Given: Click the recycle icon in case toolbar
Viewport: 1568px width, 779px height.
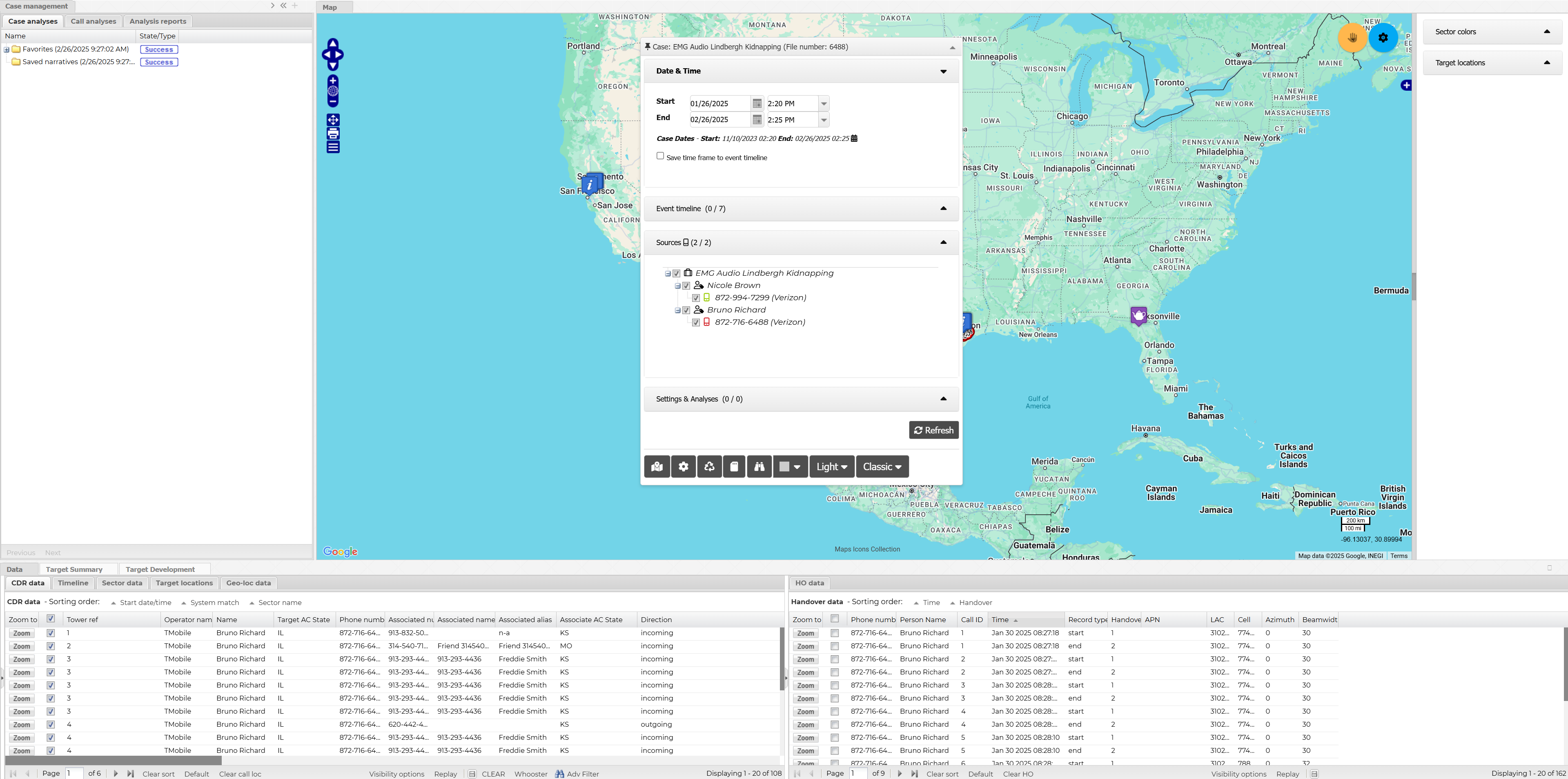Looking at the screenshot, I should [709, 467].
